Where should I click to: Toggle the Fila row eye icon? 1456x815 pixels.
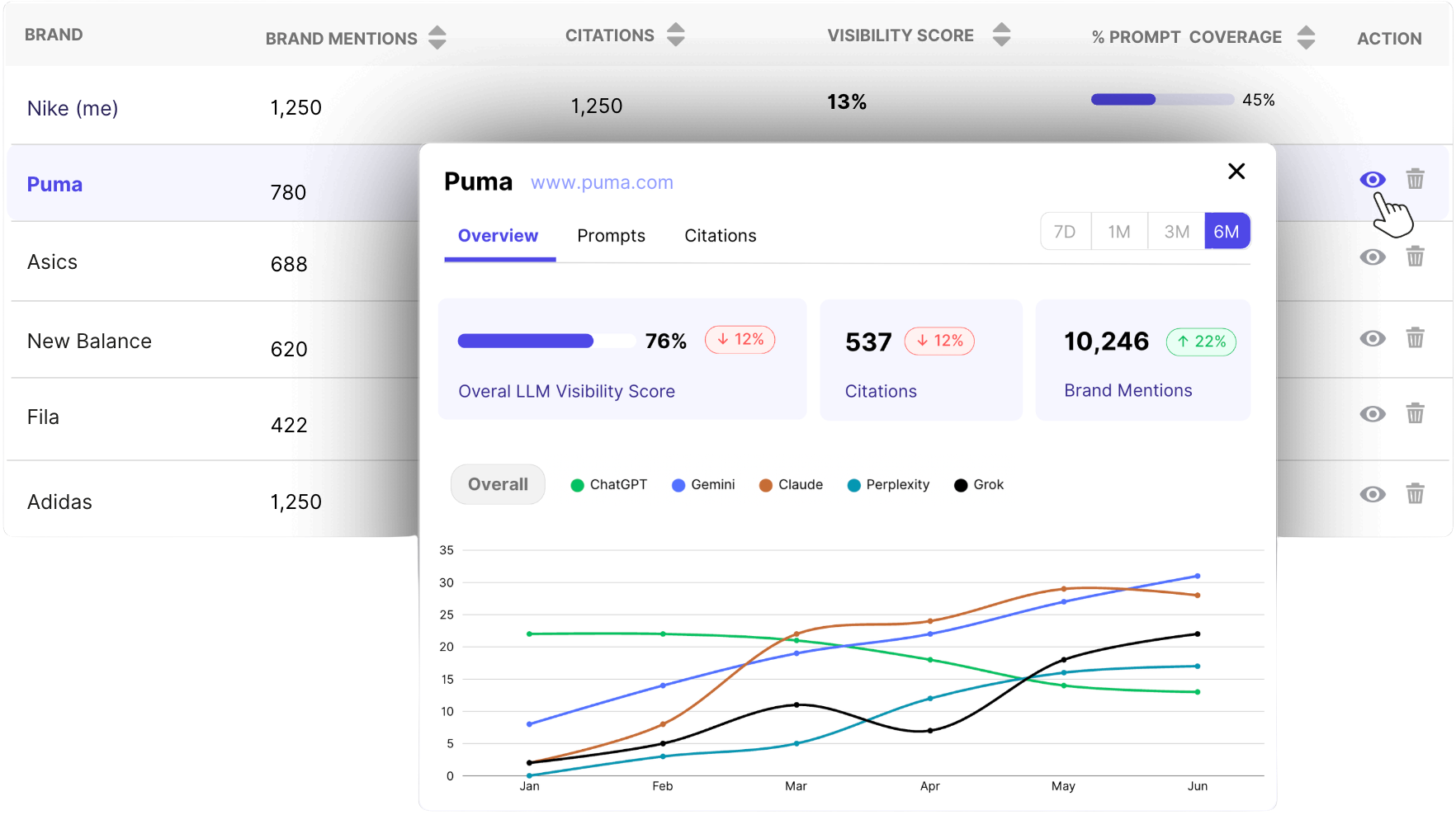pyautogui.click(x=1373, y=413)
